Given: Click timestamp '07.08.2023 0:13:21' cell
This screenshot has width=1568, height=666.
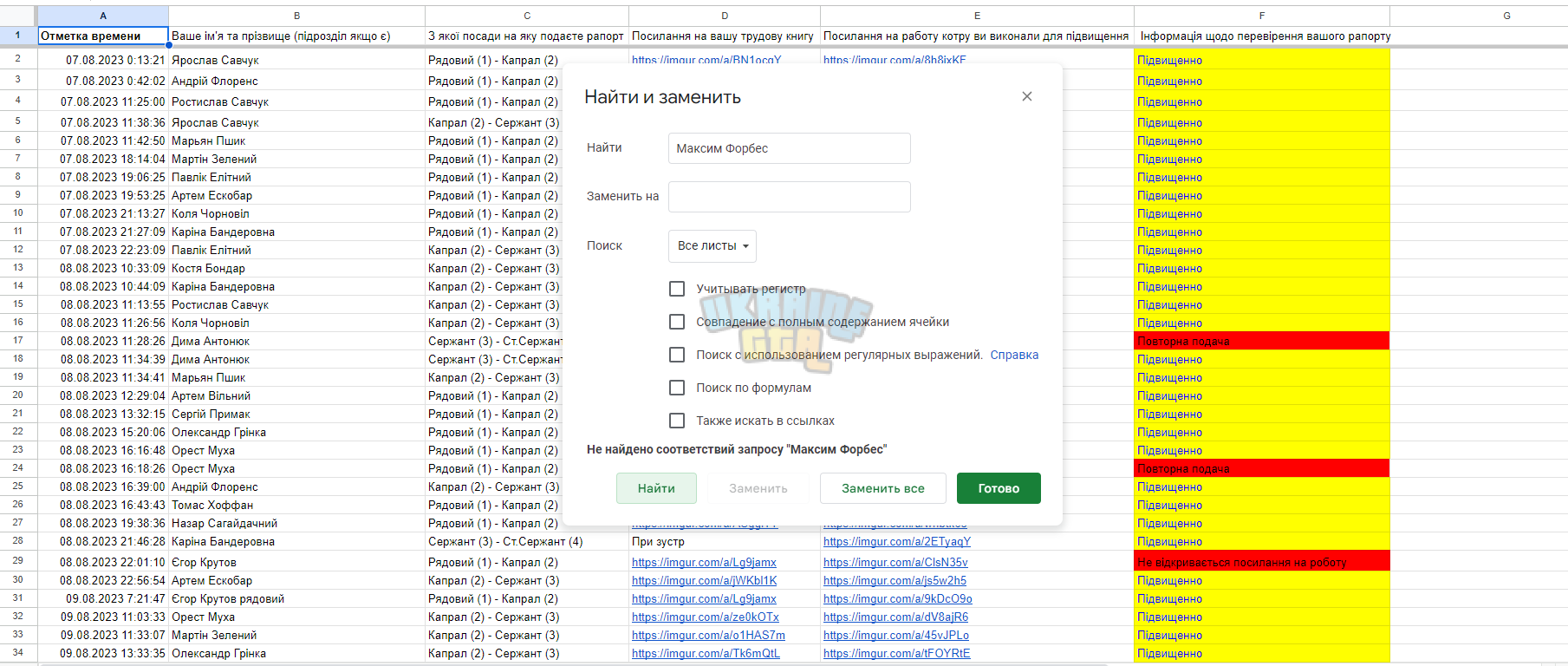Looking at the screenshot, I should pyautogui.click(x=102, y=60).
